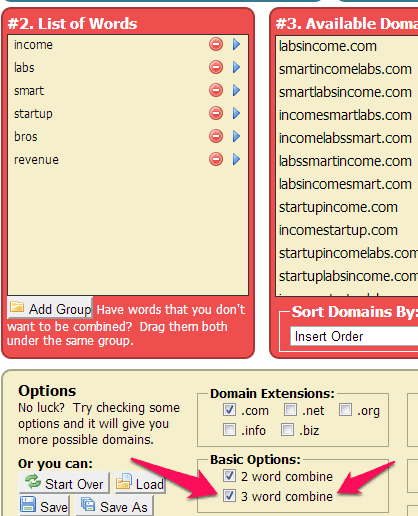Select domain labsincome.com
418x516 pixels.
pyautogui.click(x=328, y=46)
